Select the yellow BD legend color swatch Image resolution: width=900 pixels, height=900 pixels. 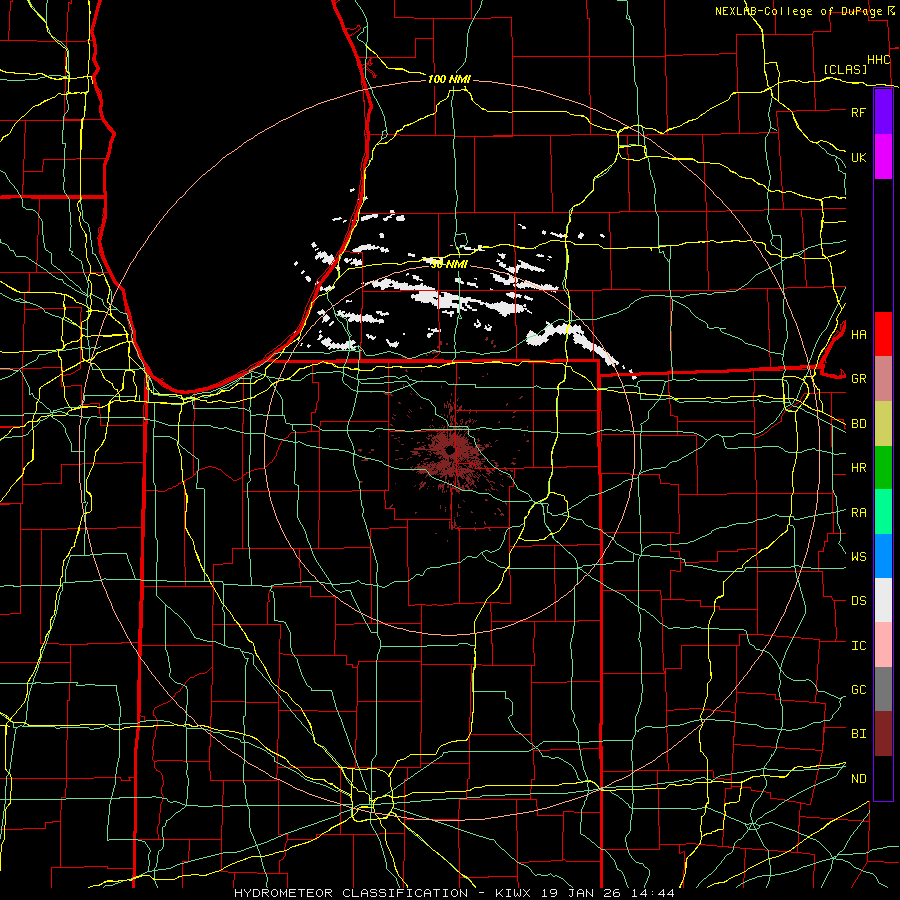(x=883, y=423)
